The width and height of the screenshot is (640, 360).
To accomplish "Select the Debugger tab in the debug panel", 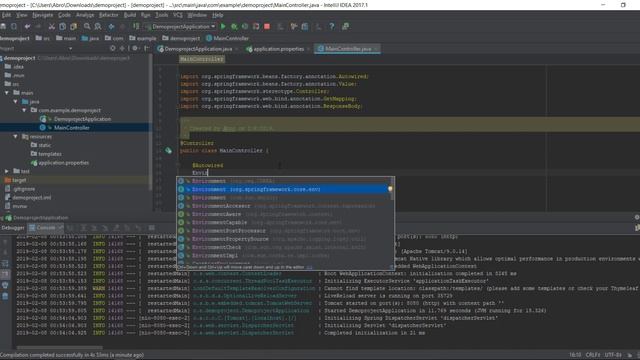I will point(13,228).
